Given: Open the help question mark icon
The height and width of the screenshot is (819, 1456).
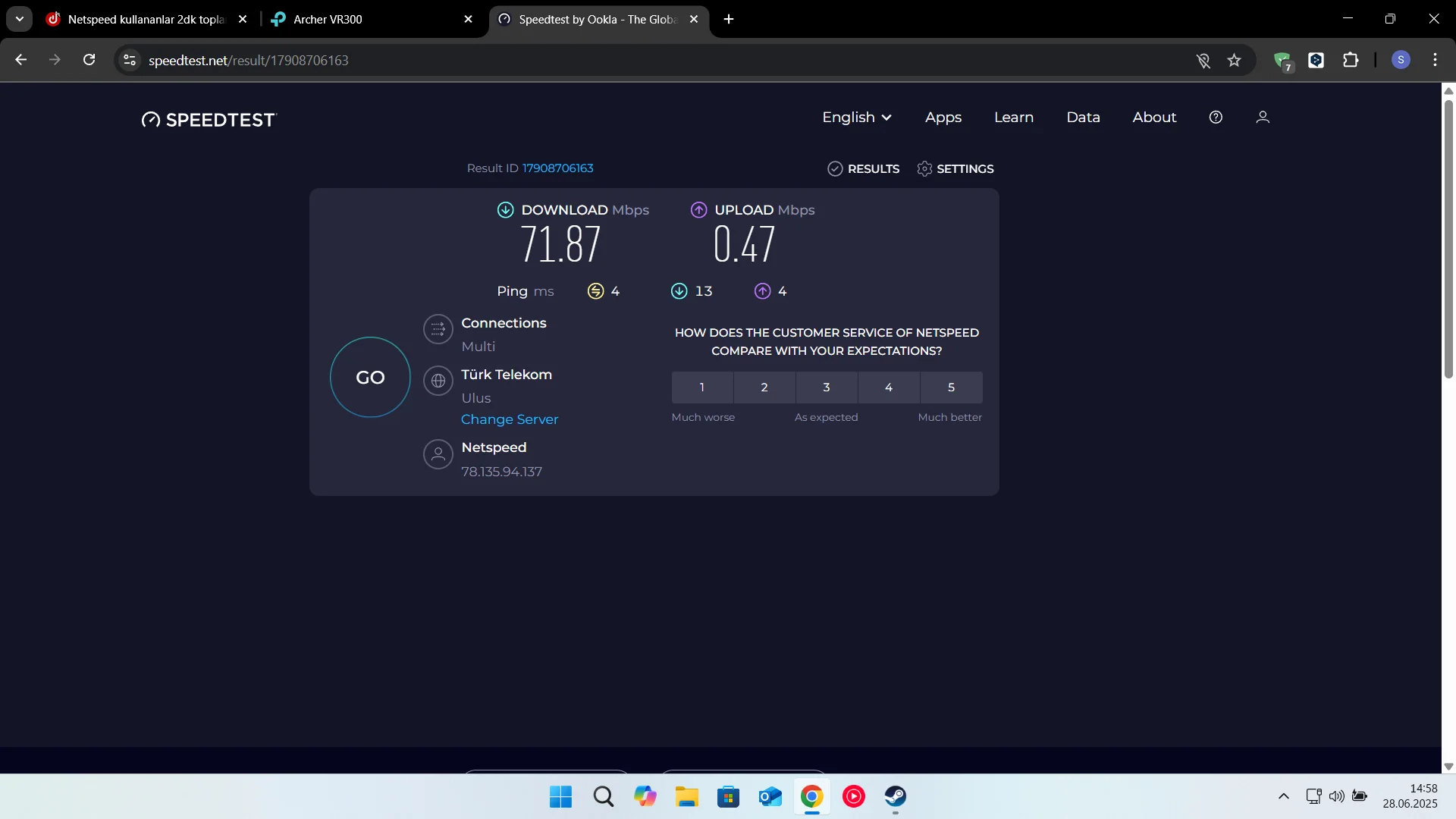Looking at the screenshot, I should click(1216, 118).
